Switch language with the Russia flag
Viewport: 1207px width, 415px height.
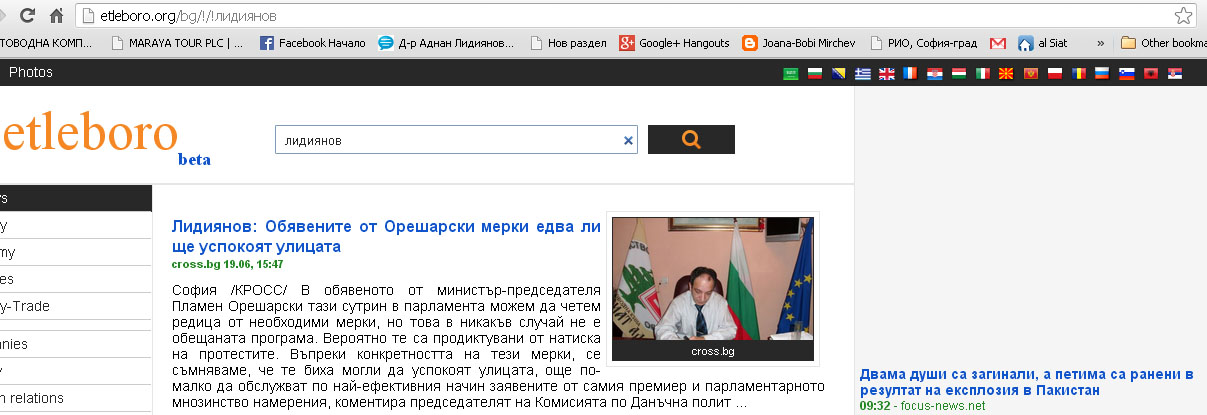point(1103,74)
